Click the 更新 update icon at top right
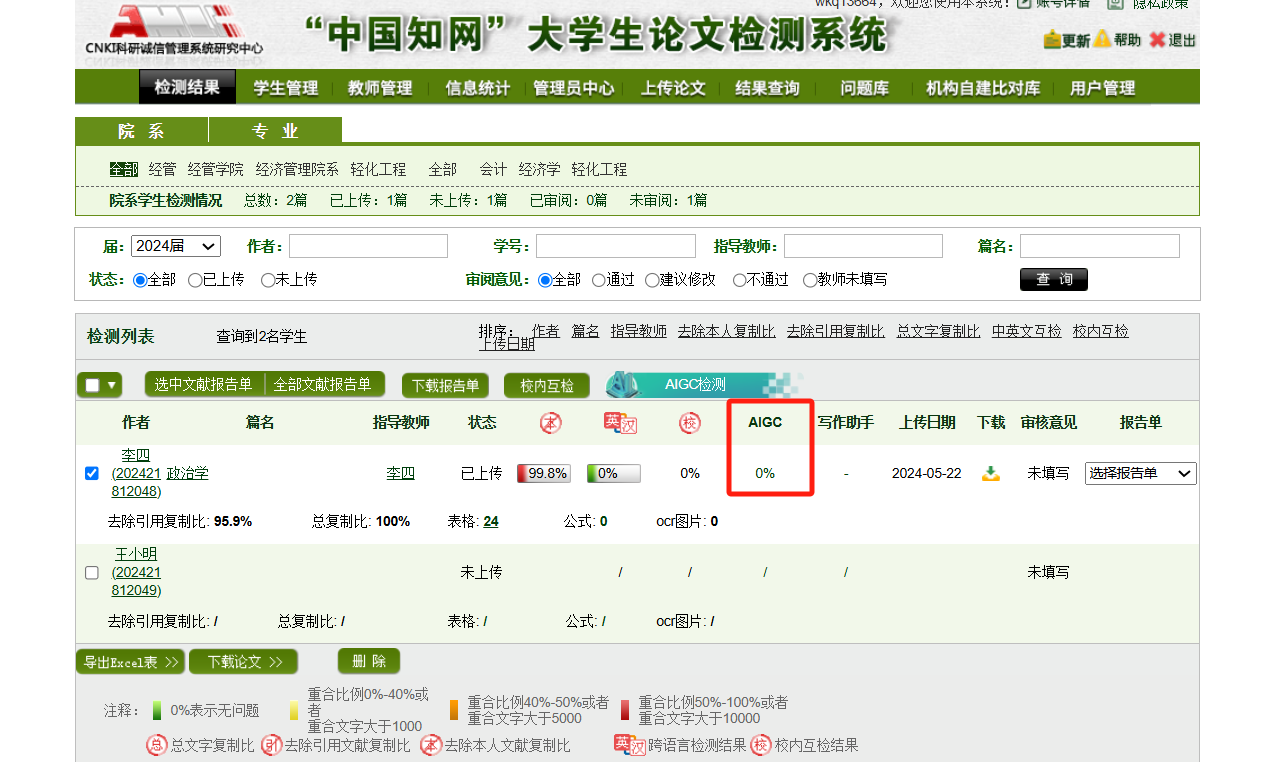Viewport: 1276px width, 762px height. (1052, 40)
